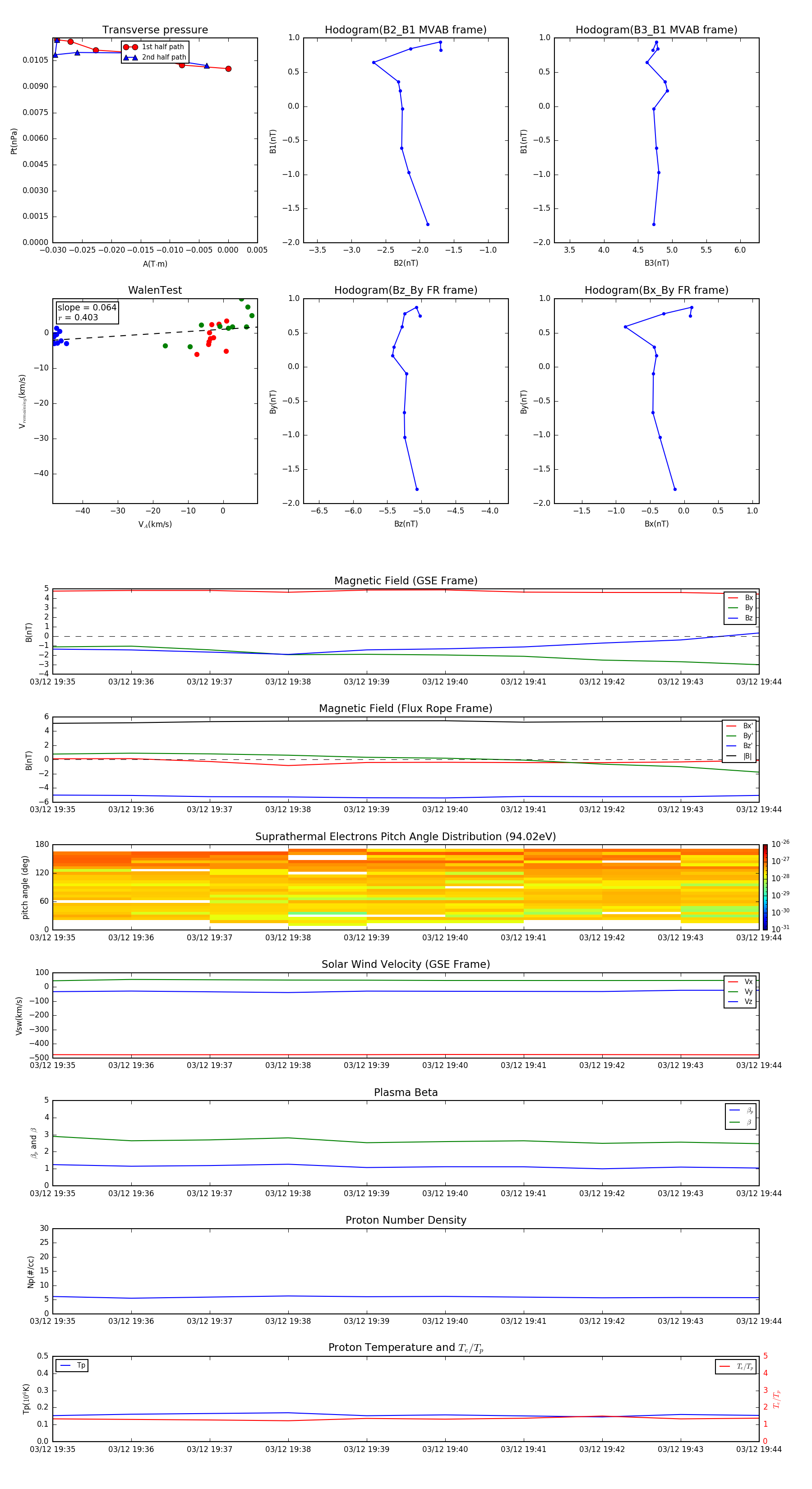This screenshot has width=812, height=1489.
Task: Click the "Plasma Beta" plot title
Action: [406, 1092]
